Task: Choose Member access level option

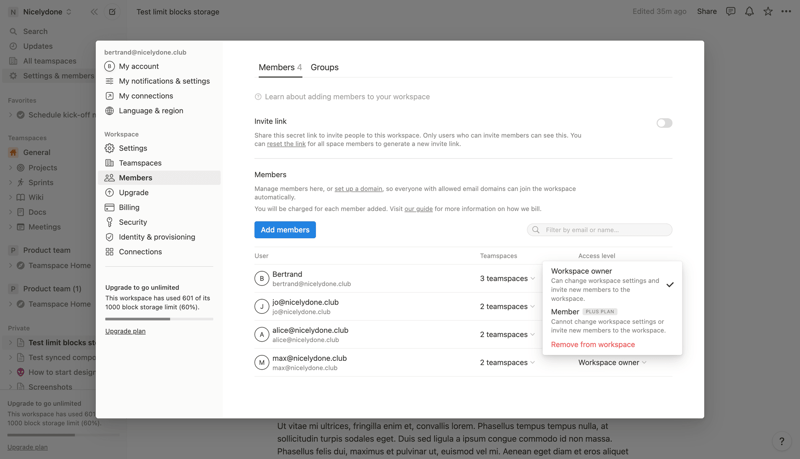Action: (612, 321)
